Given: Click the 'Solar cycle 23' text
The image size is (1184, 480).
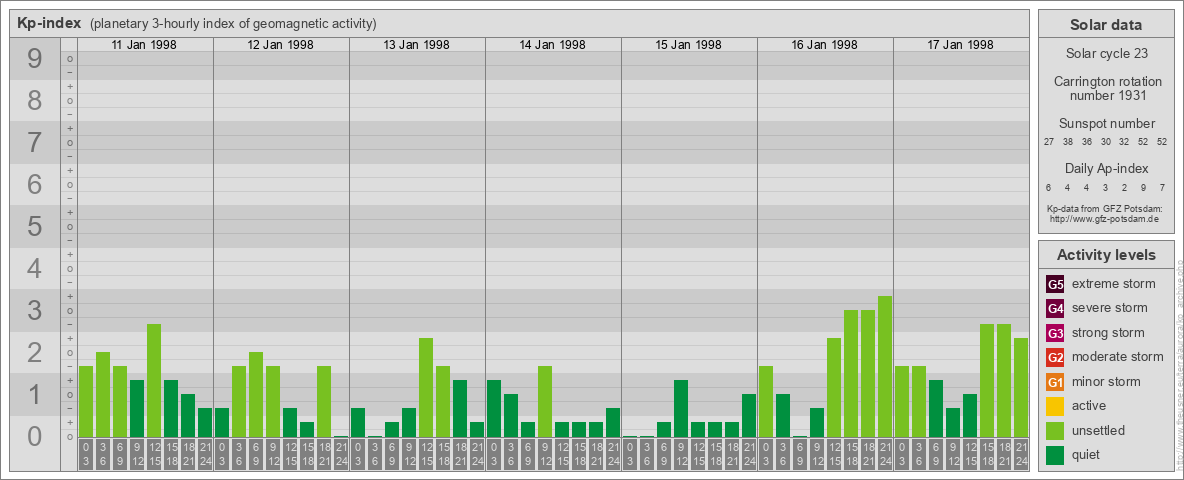Looking at the screenshot, I should click(x=1106, y=54).
